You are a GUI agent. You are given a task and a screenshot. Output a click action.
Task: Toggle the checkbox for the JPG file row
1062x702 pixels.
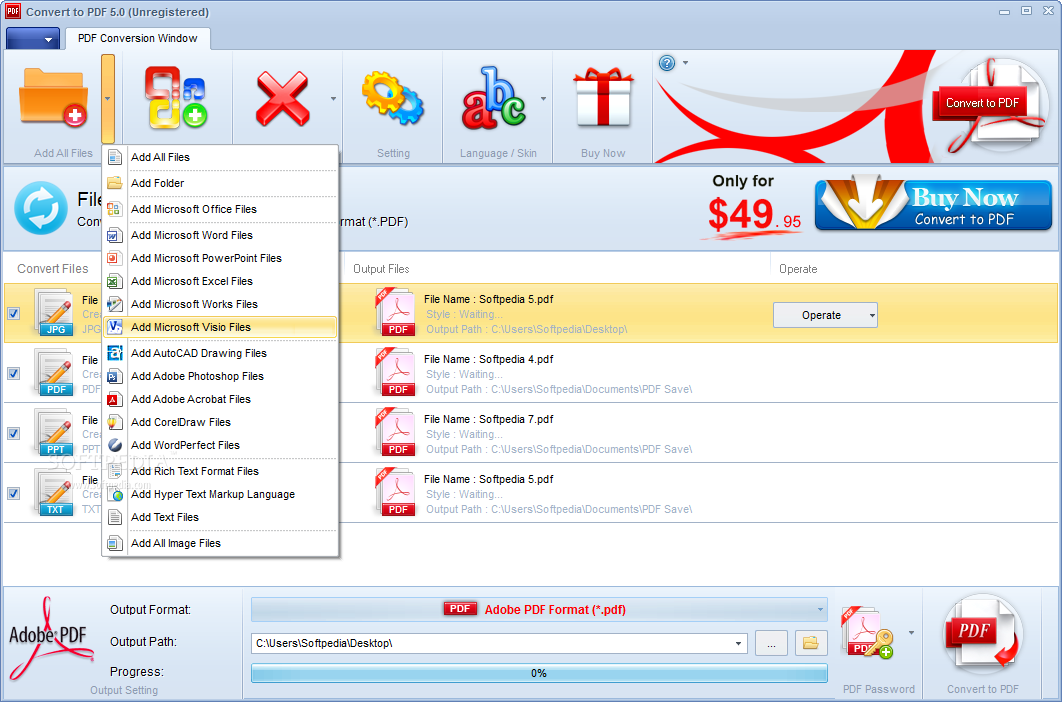point(14,314)
